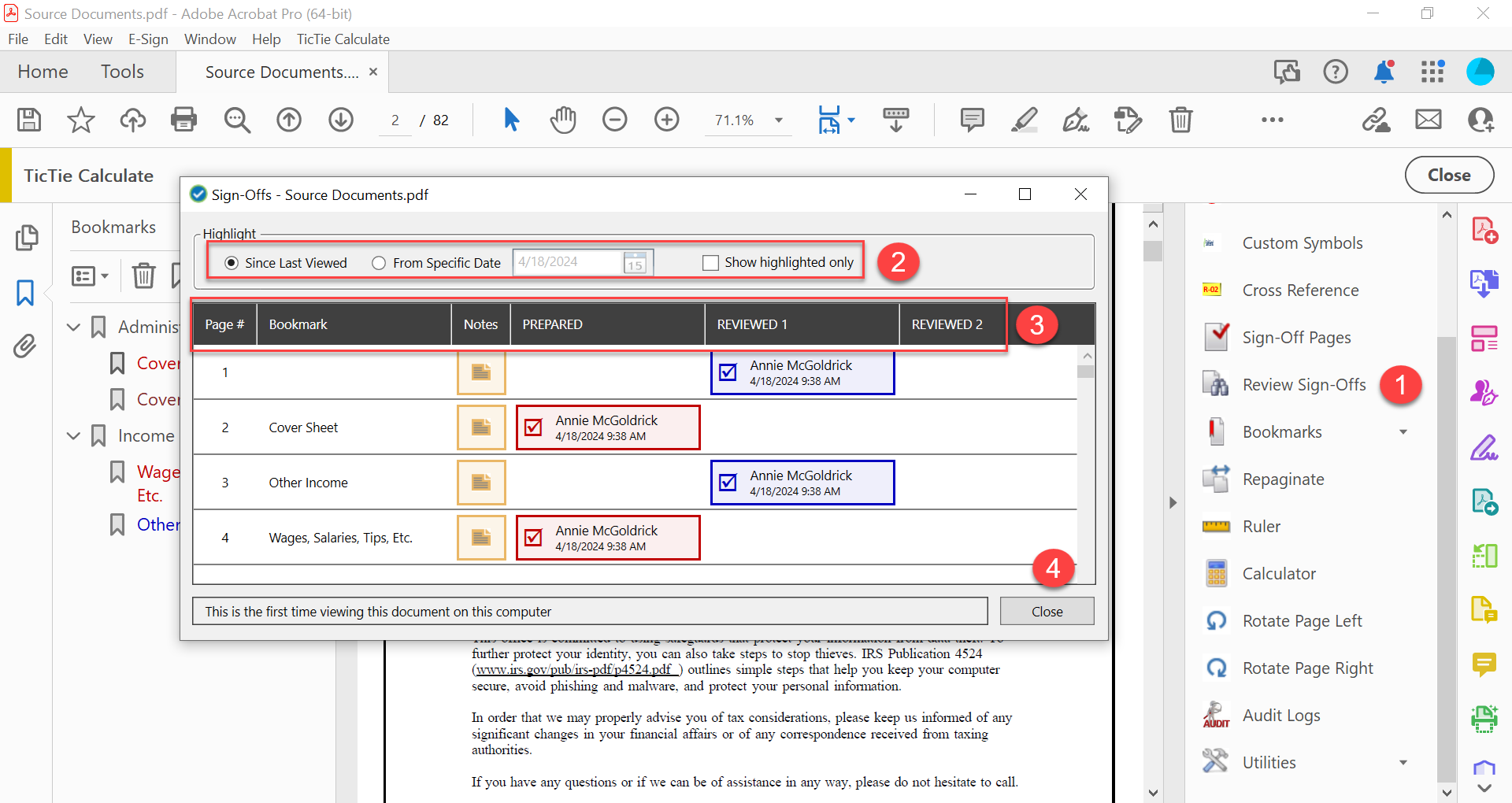1512x803 pixels.
Task: Open the TicTie Calculate menu
Action: (343, 39)
